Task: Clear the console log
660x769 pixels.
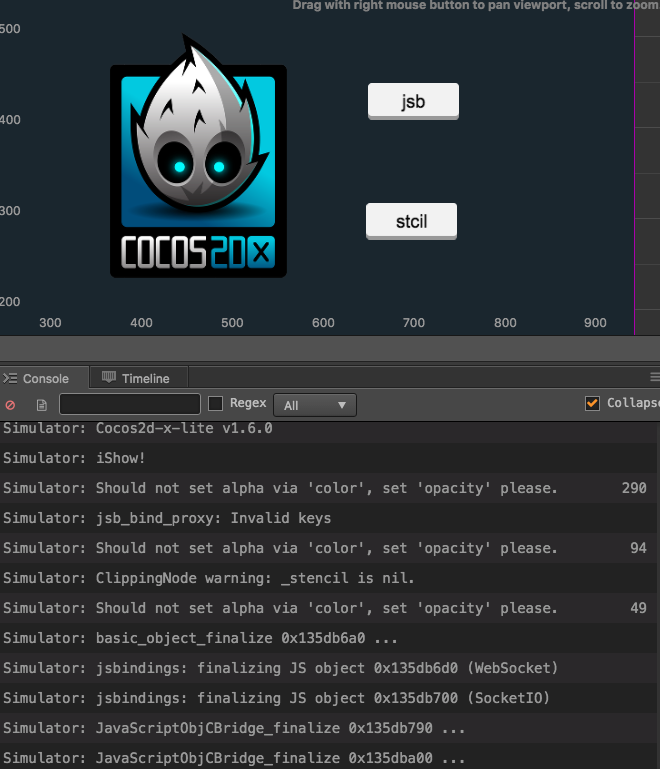Action: [x=10, y=405]
